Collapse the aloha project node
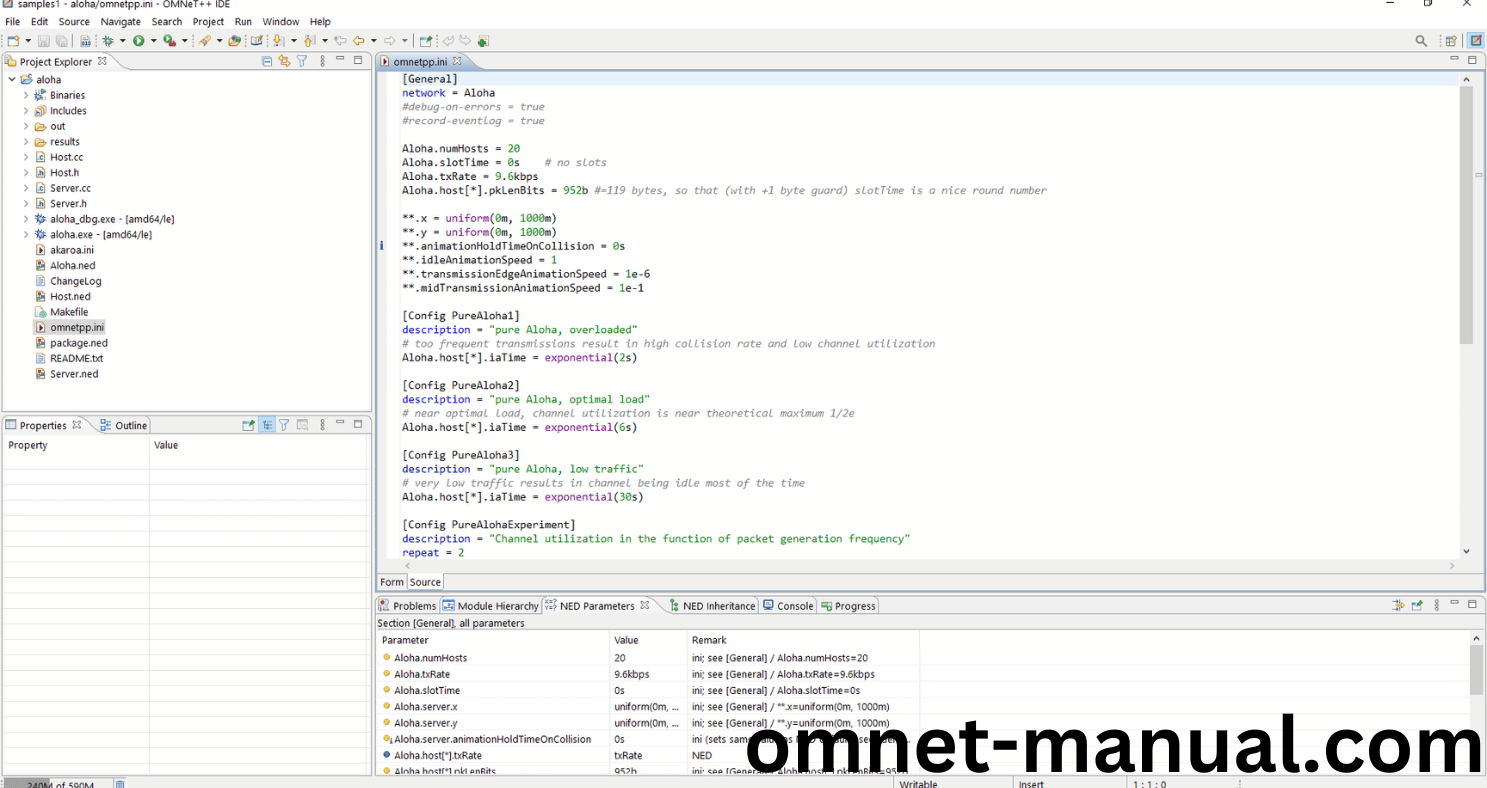 click(11, 80)
